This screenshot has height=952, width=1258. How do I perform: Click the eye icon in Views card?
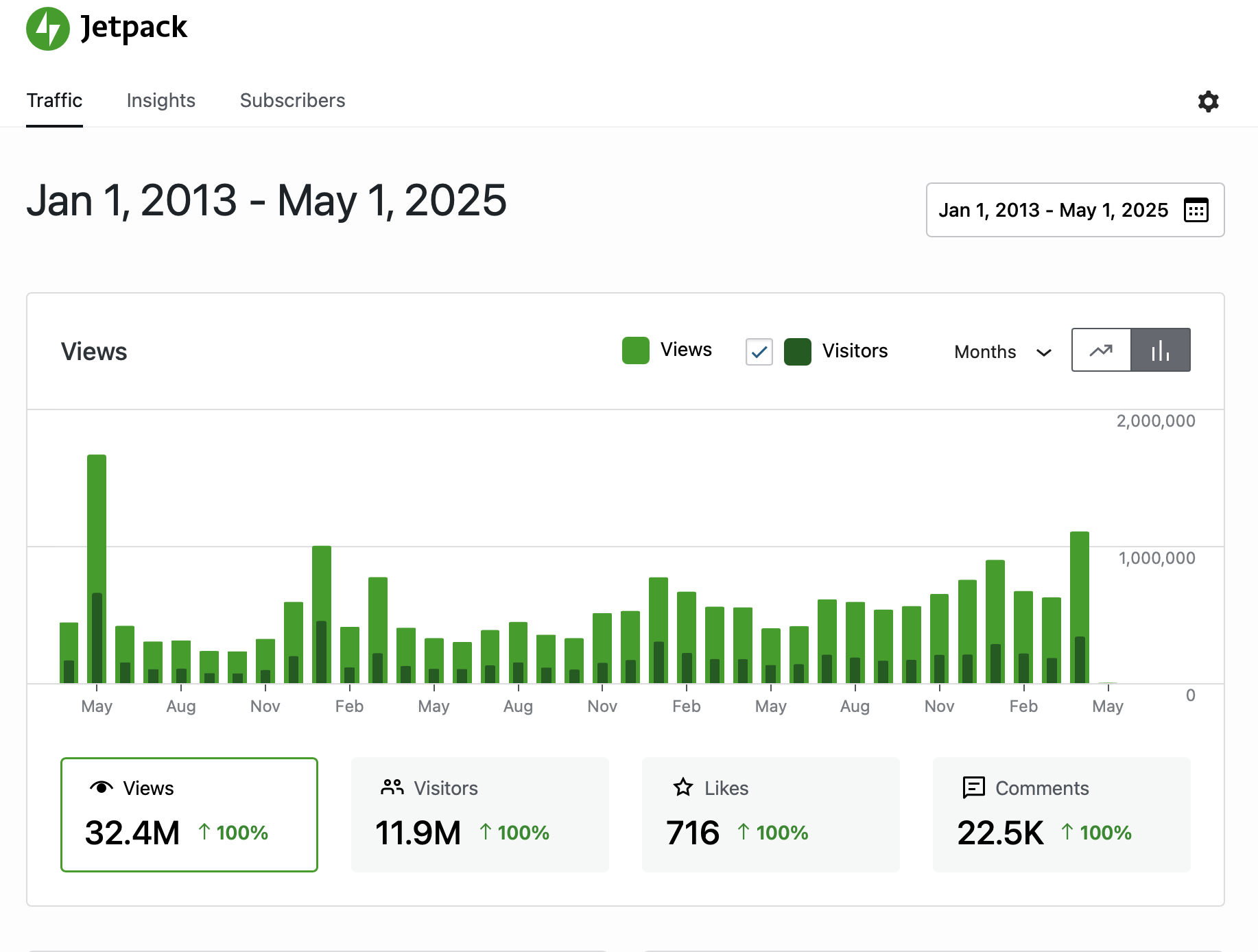point(102,787)
